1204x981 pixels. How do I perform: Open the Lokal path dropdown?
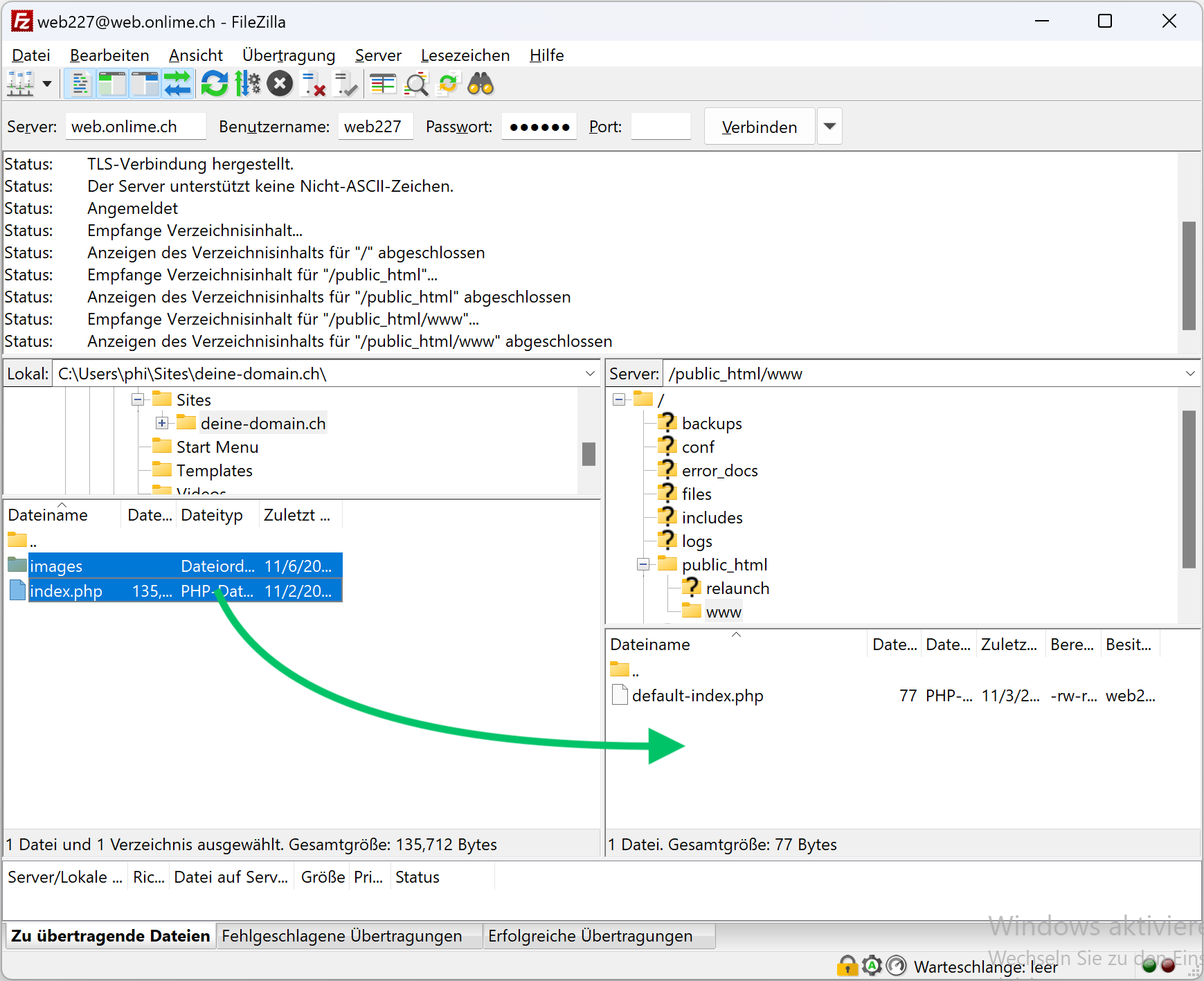(590, 374)
